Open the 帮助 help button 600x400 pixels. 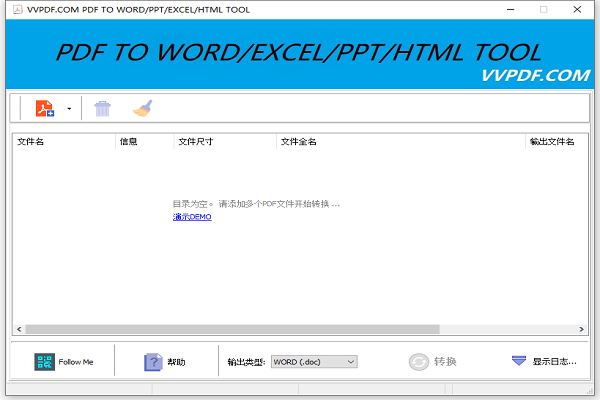coord(165,362)
